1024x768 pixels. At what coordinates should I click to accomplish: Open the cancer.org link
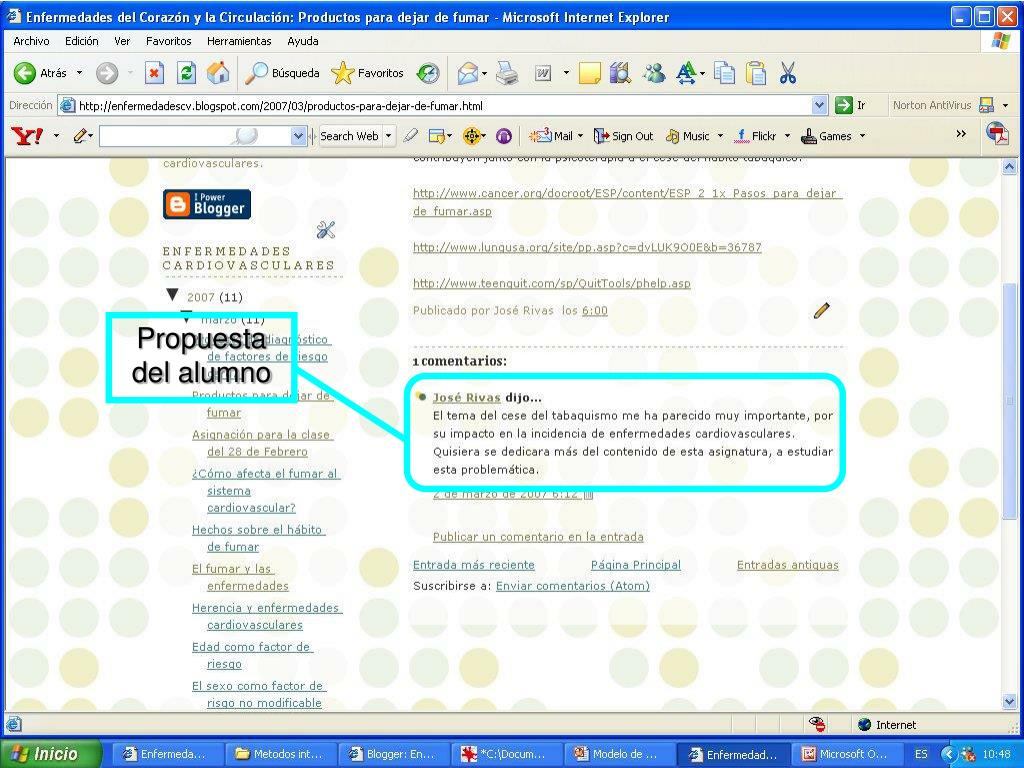628,202
